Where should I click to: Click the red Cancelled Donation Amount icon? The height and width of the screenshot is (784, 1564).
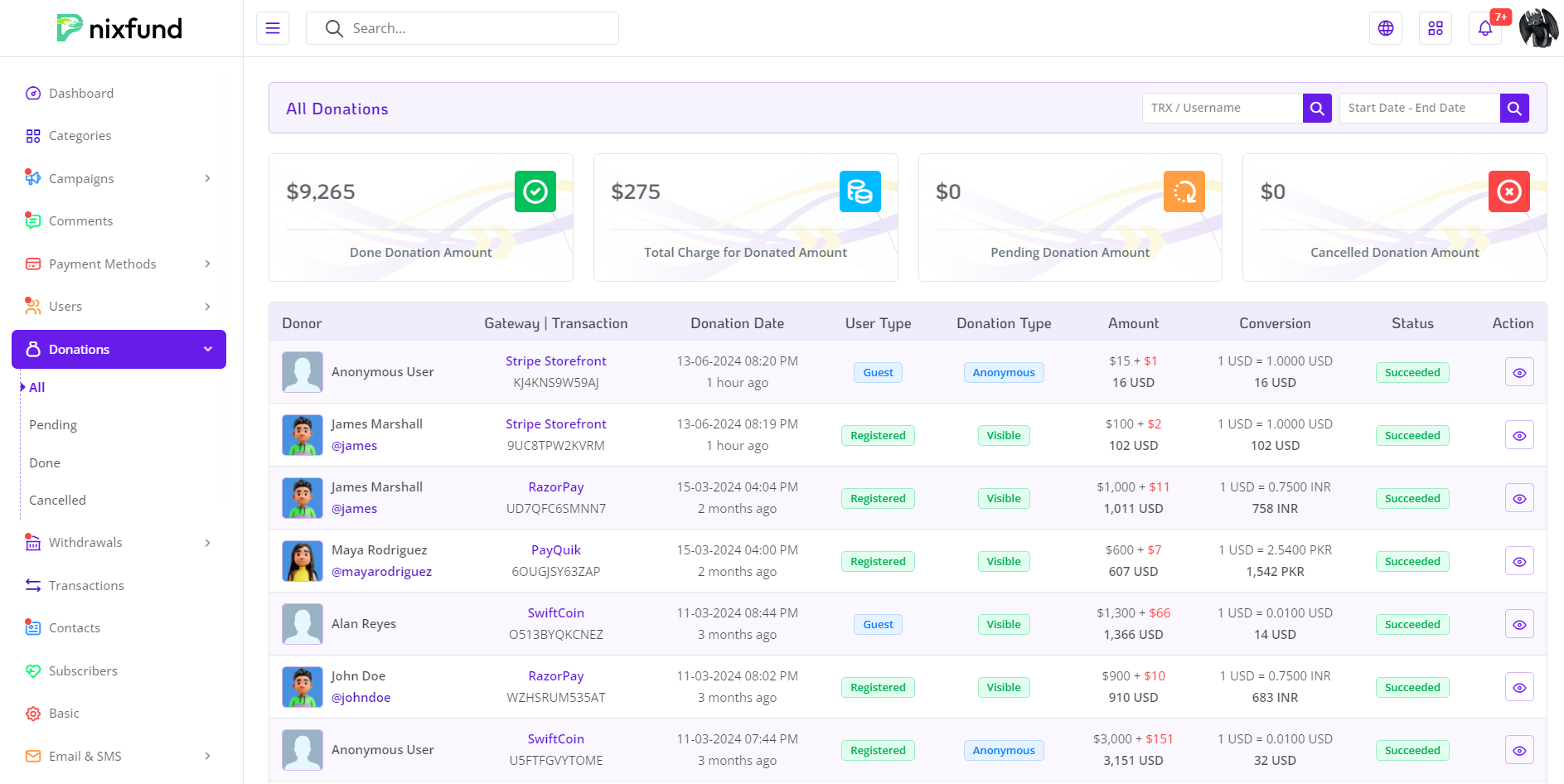[x=1508, y=191]
